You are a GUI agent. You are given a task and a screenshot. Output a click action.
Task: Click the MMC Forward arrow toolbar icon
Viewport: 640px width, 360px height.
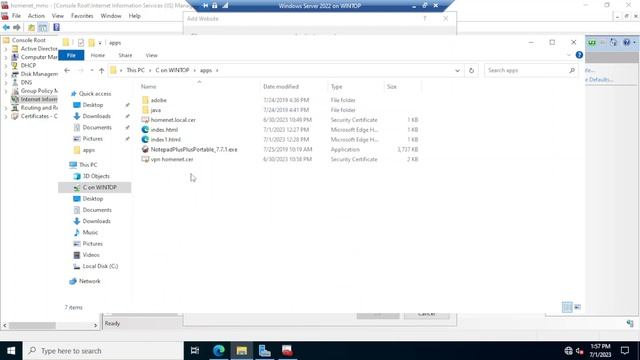[x=17, y=27]
